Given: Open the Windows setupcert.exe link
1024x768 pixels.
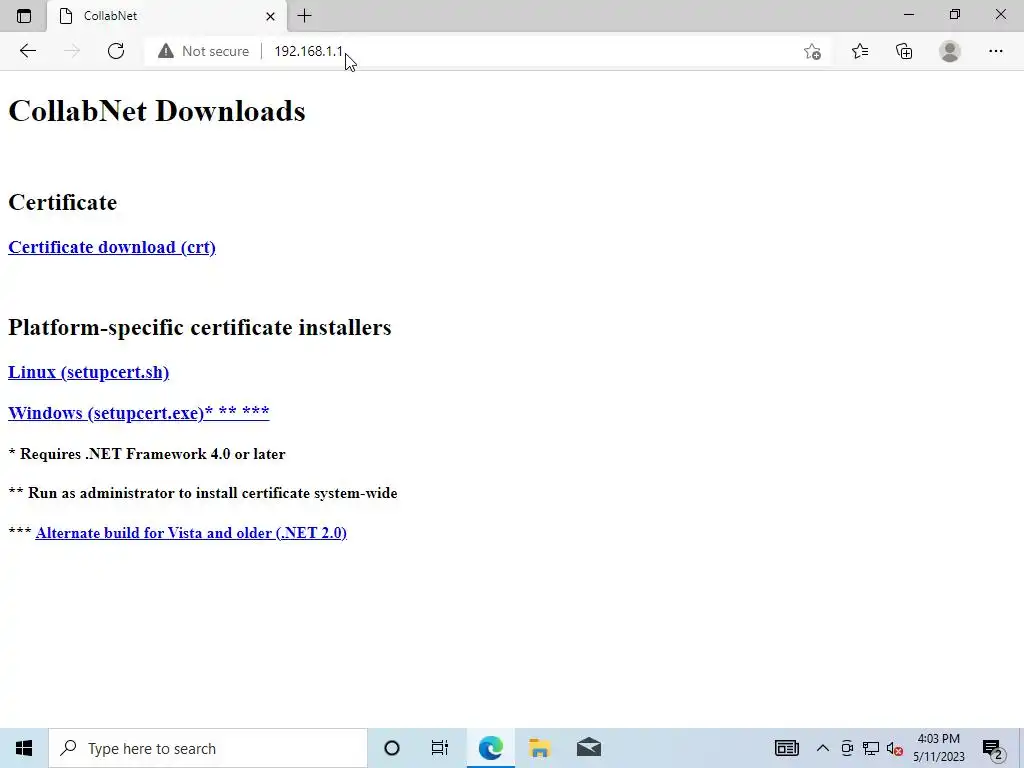Looking at the screenshot, I should coord(138,413).
